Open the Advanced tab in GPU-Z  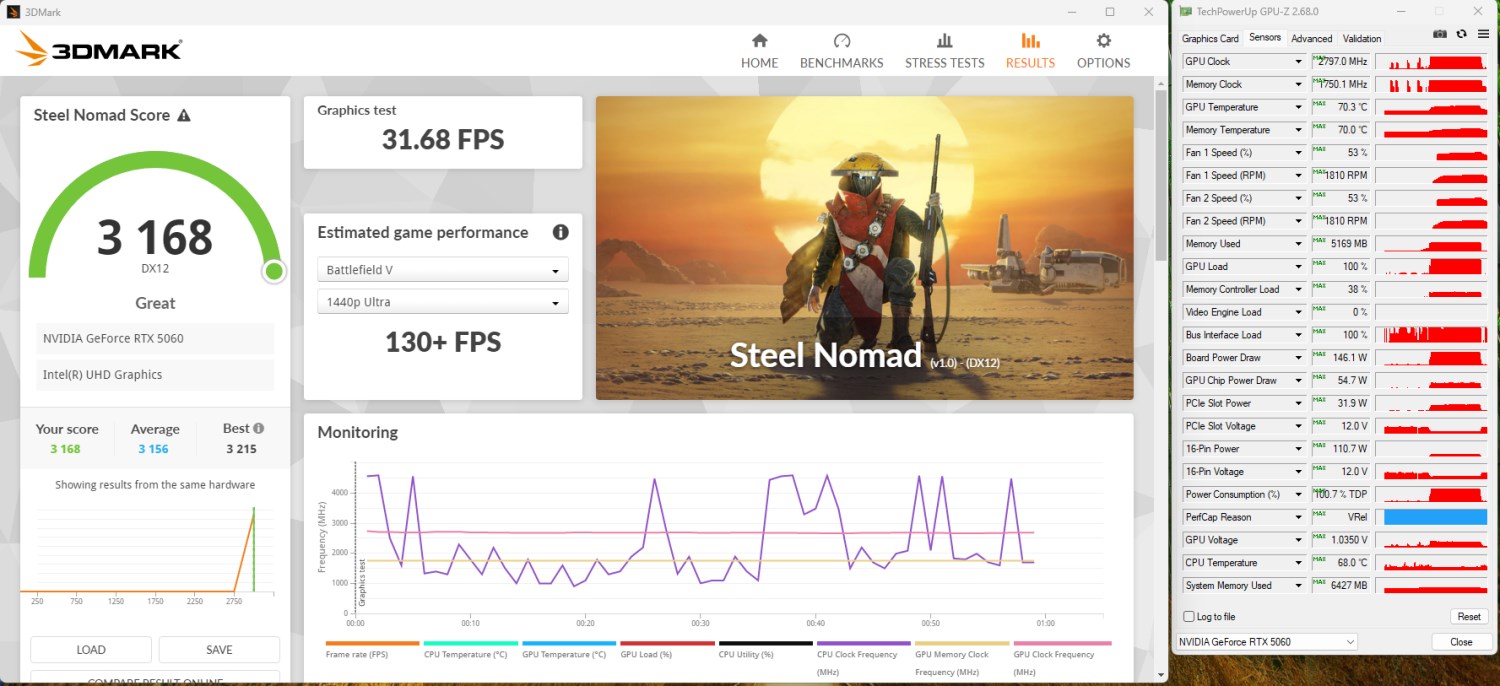pos(1311,38)
